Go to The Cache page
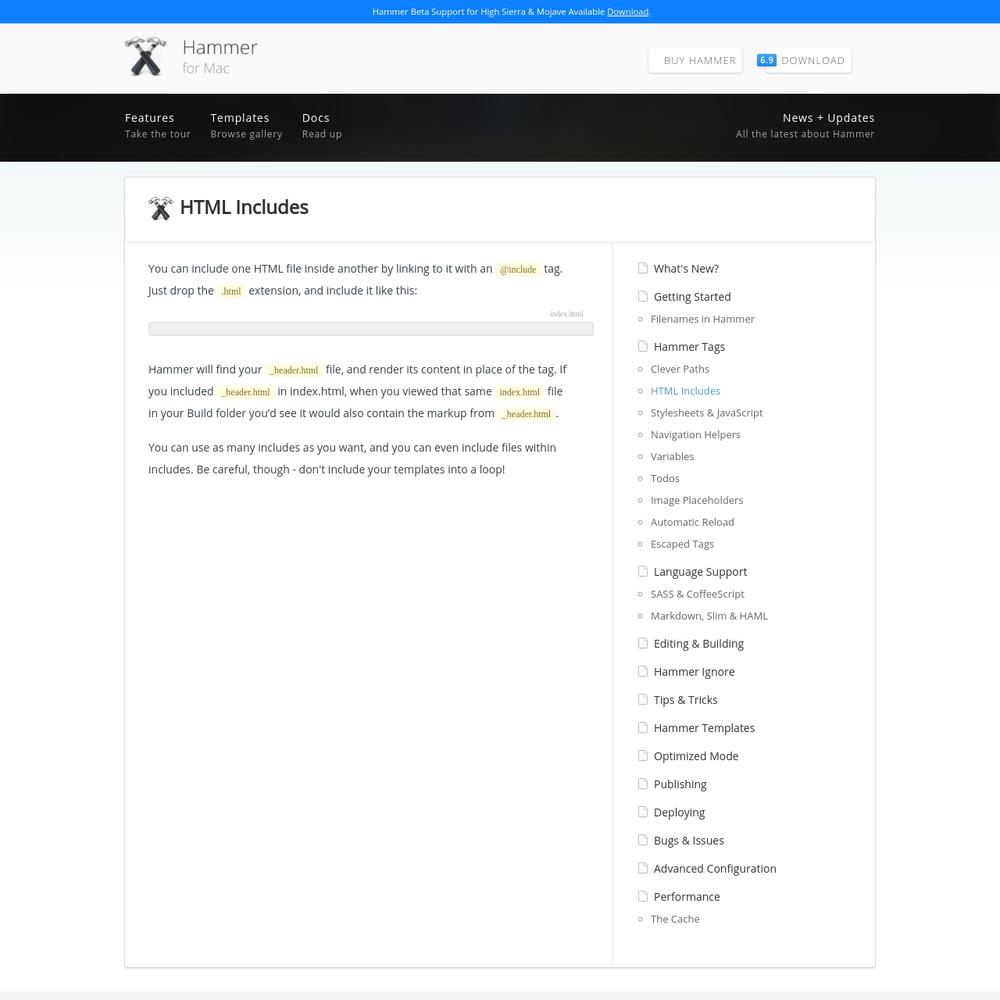This screenshot has height=1000, width=1000. pyautogui.click(x=675, y=918)
